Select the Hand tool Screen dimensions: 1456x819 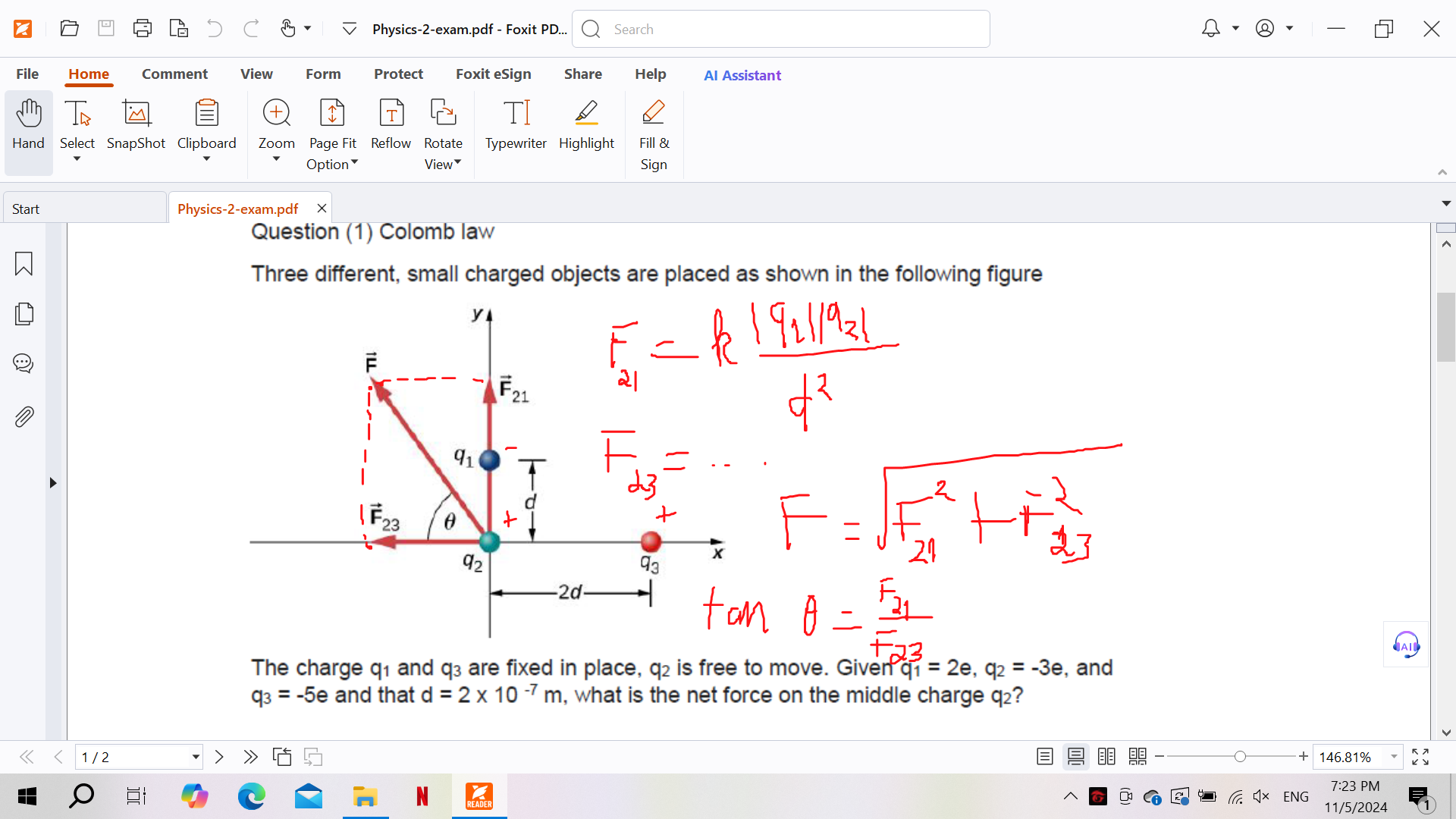pyautogui.click(x=28, y=125)
